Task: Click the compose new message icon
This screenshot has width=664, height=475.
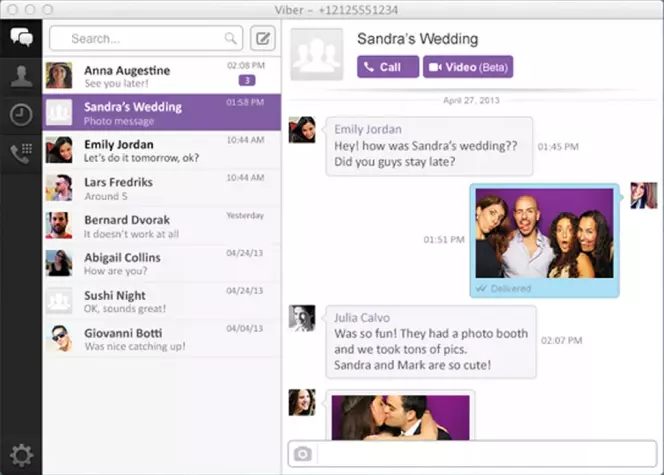Action: point(263,39)
